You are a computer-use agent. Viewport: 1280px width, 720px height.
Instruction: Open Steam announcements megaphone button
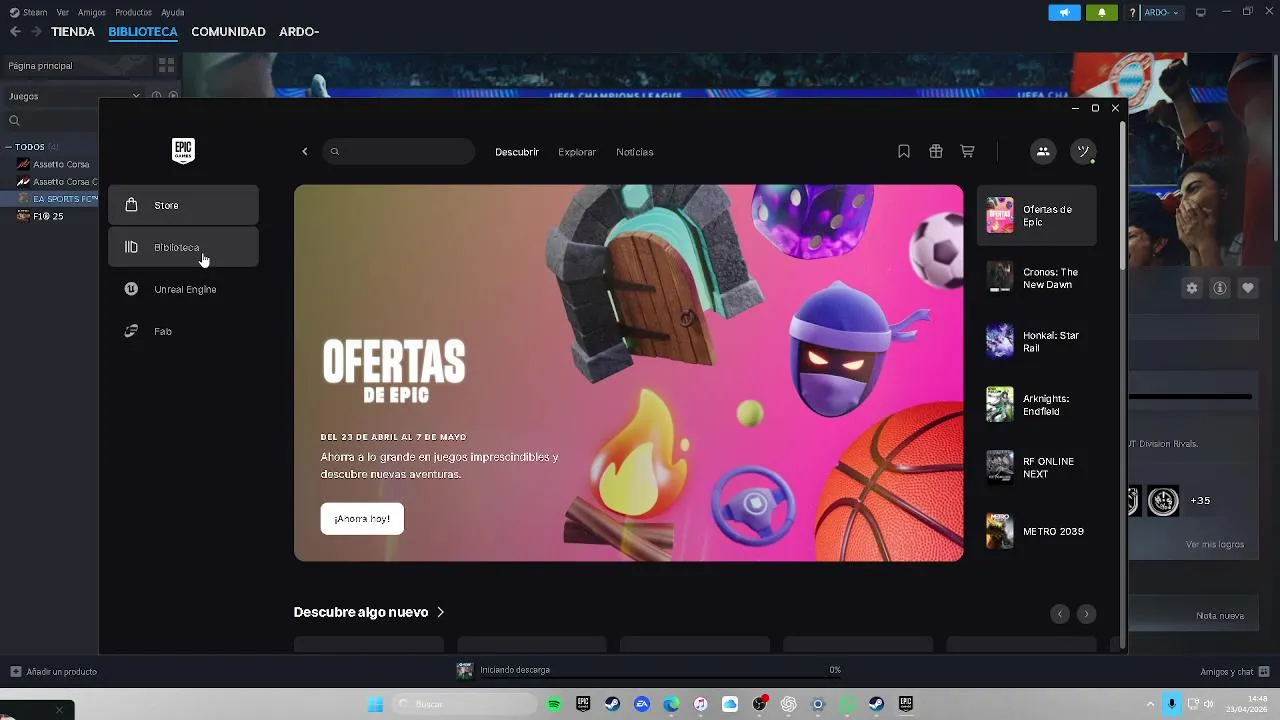click(x=1064, y=12)
